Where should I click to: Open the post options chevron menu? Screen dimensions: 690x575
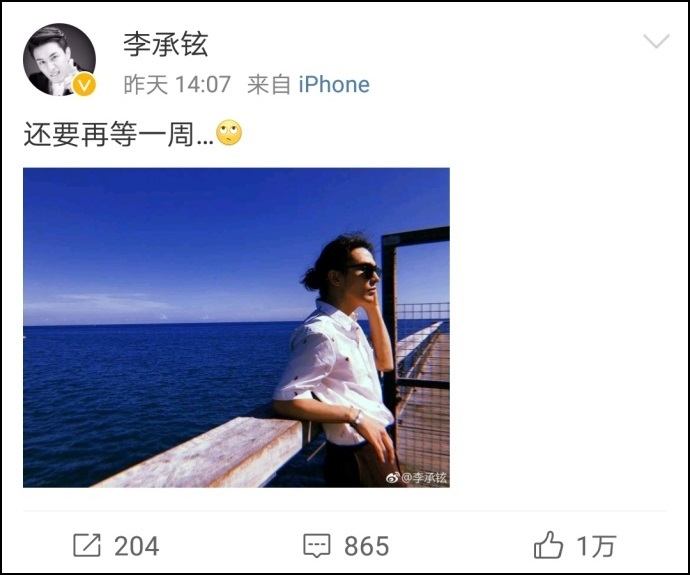coord(656,41)
